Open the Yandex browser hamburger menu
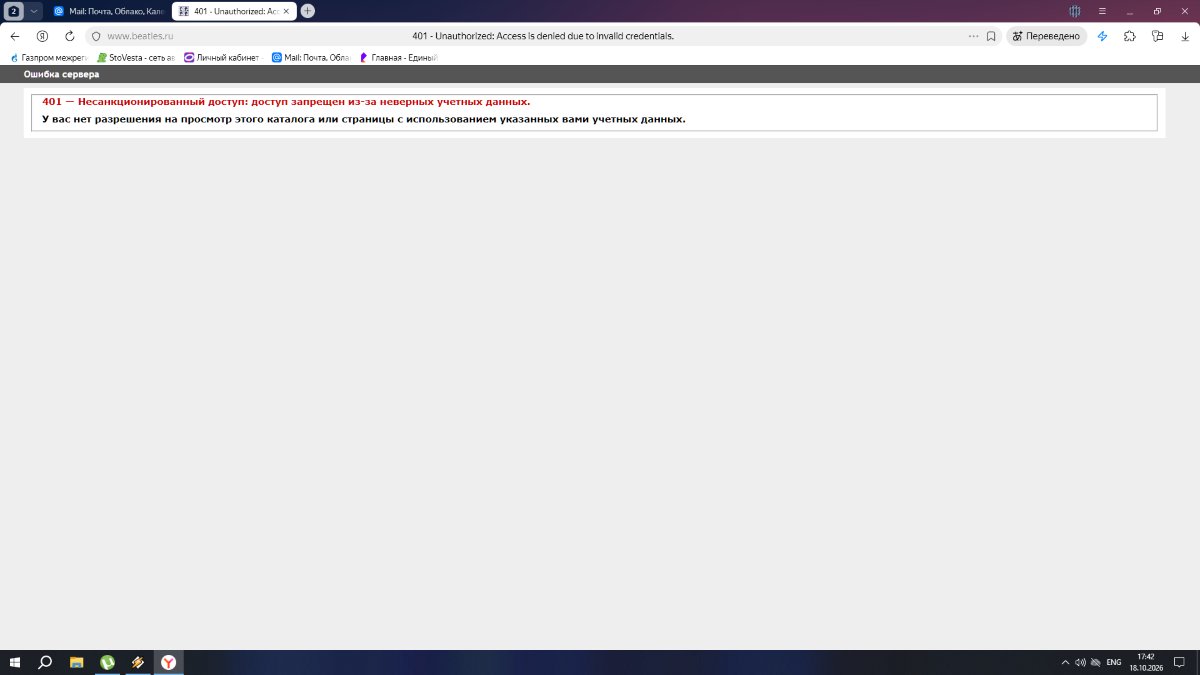The height and width of the screenshot is (675, 1200). coord(1102,11)
